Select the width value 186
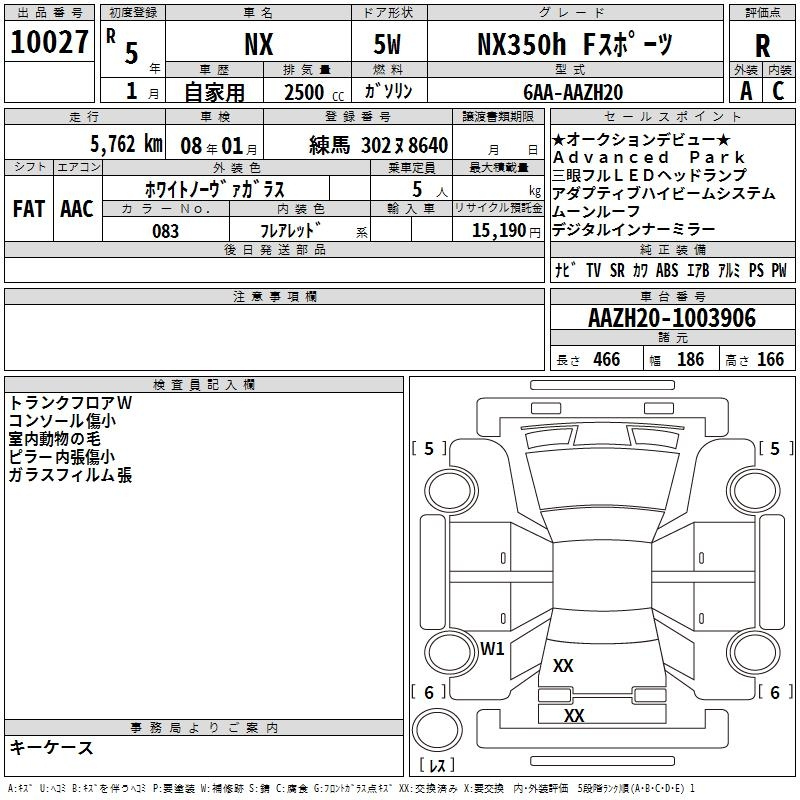 coord(690,360)
